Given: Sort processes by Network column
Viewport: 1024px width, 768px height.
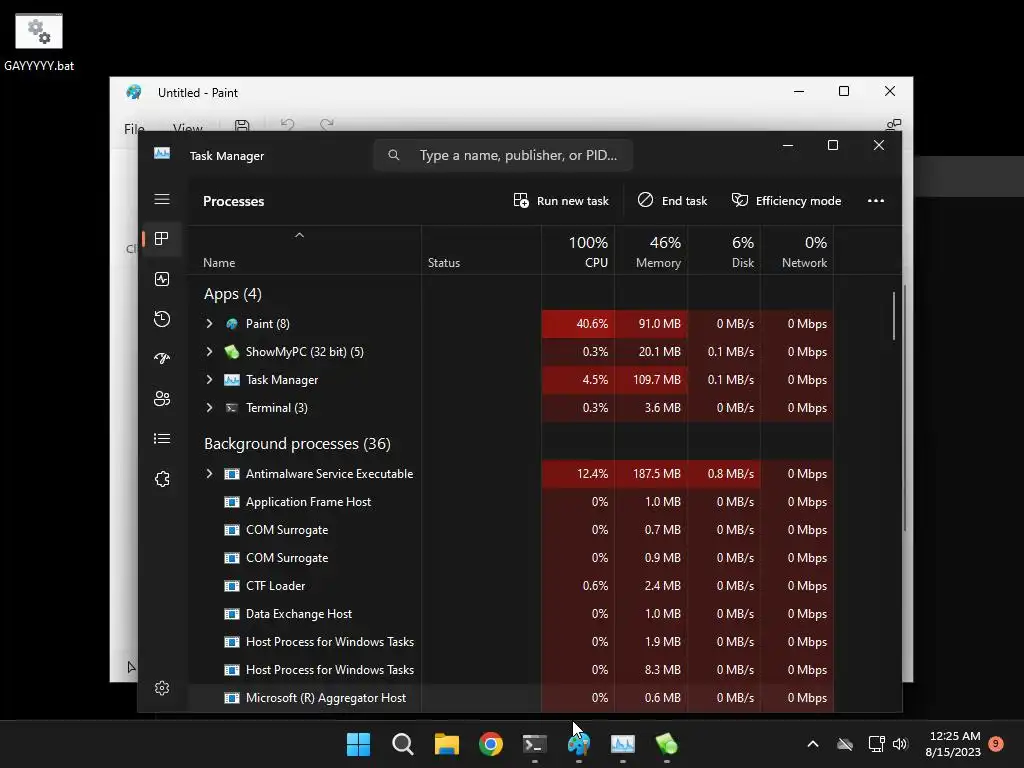Looking at the screenshot, I should [x=797, y=251].
